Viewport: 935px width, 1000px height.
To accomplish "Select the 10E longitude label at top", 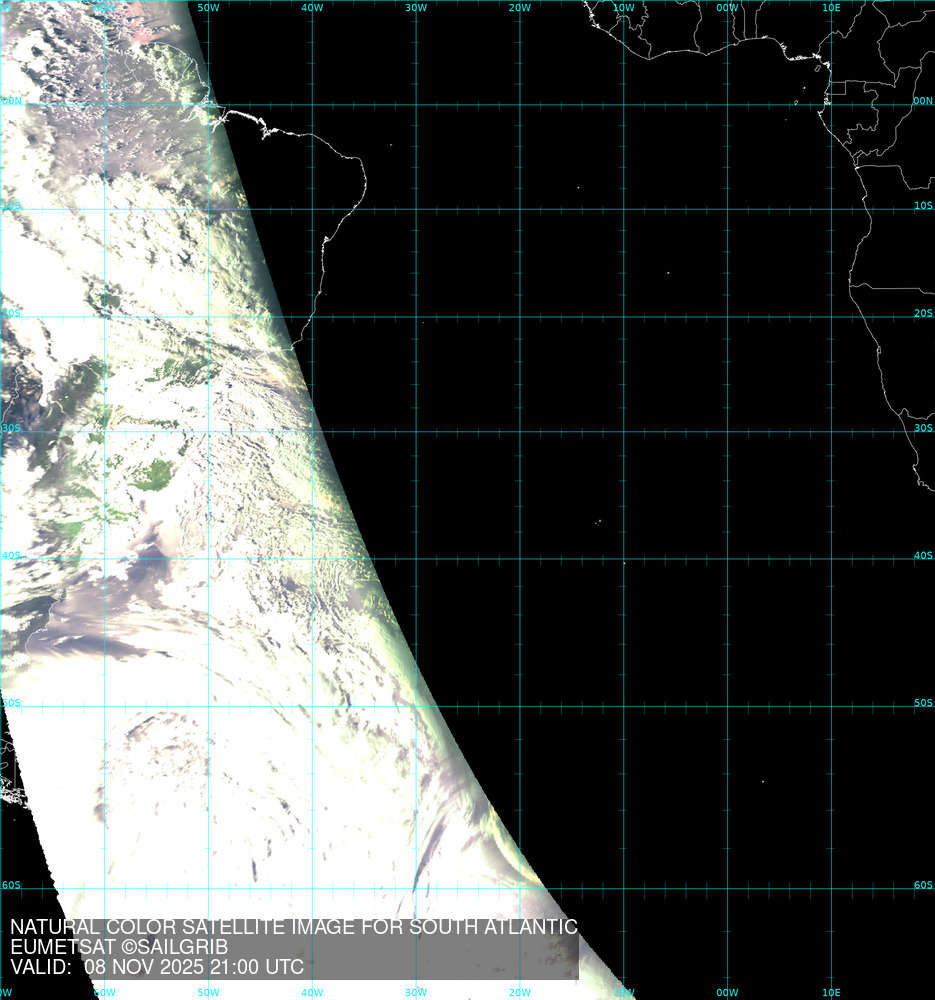I will point(831,8).
